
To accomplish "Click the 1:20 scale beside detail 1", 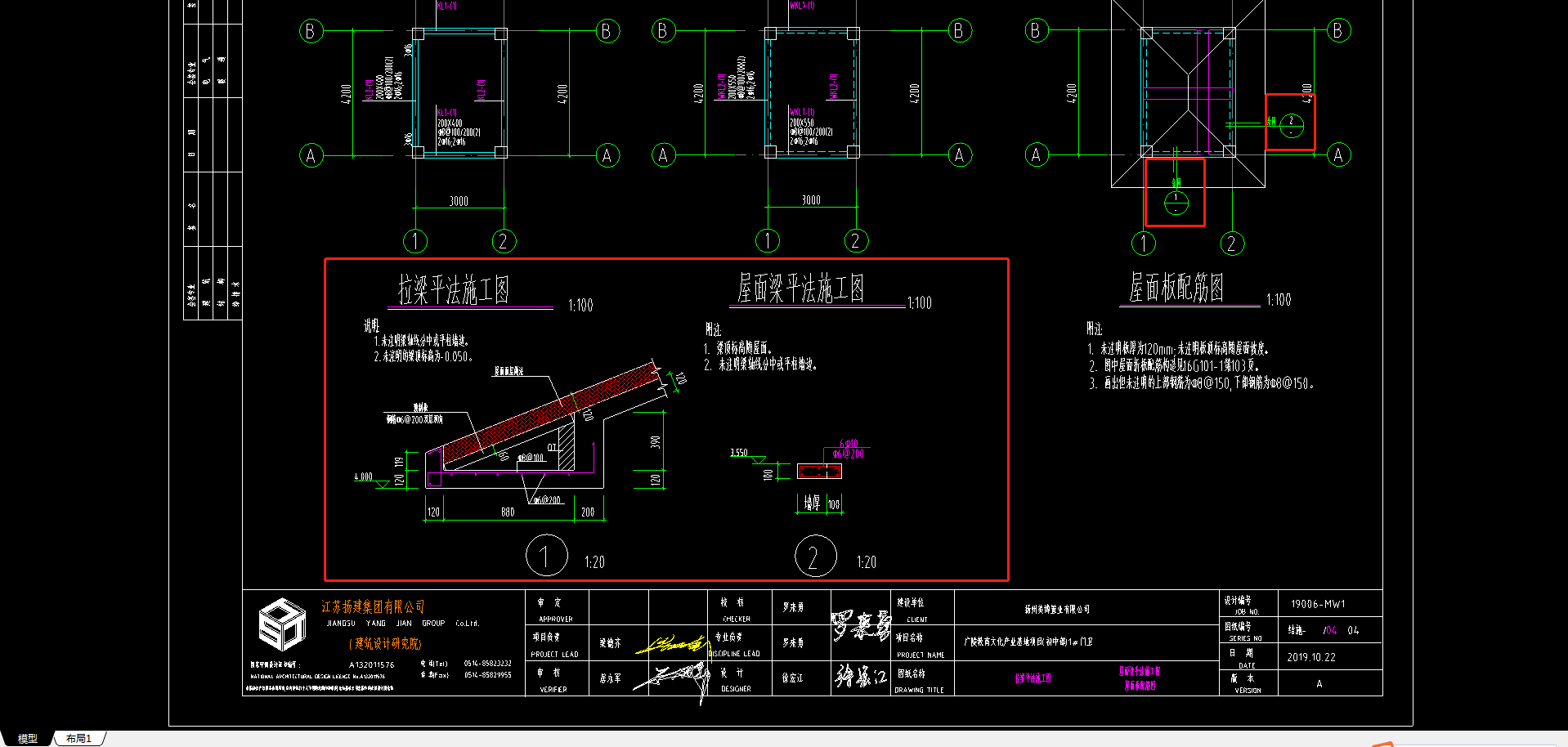I will [594, 562].
